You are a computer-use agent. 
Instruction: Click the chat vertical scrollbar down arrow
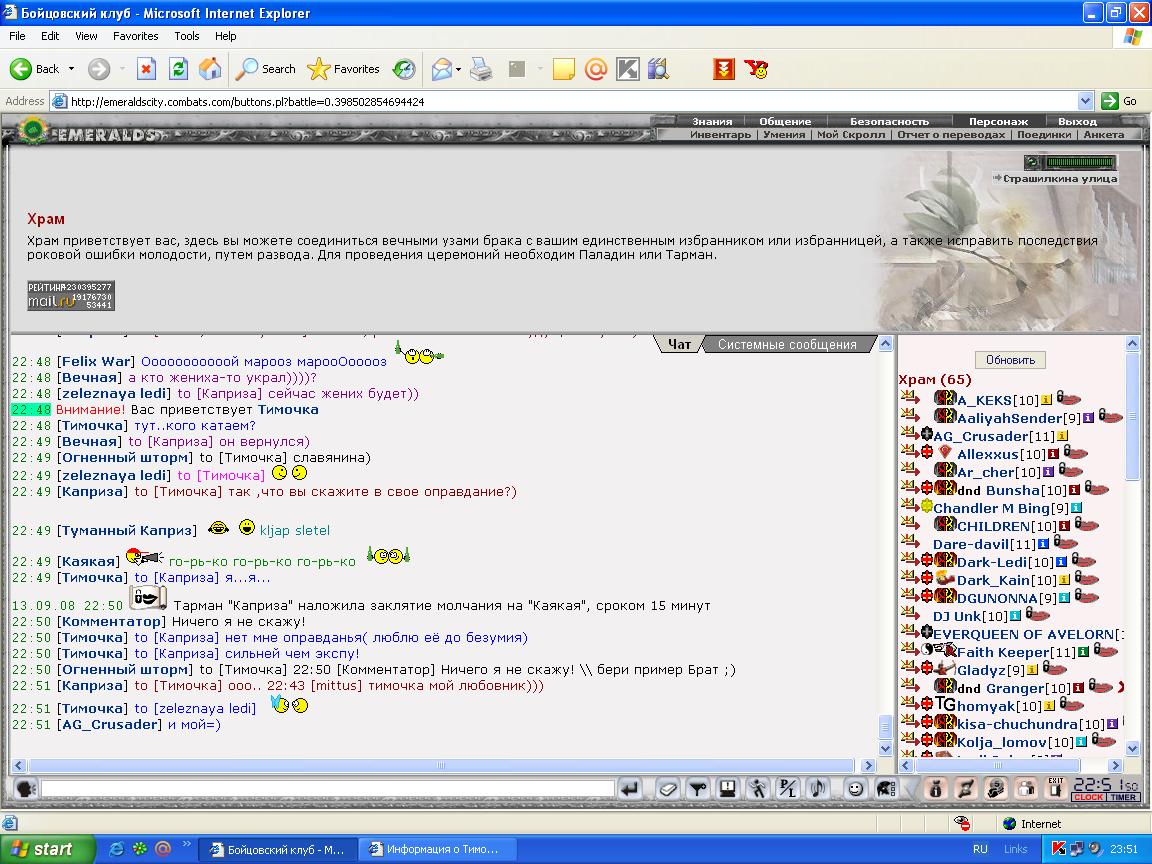pyautogui.click(x=885, y=749)
